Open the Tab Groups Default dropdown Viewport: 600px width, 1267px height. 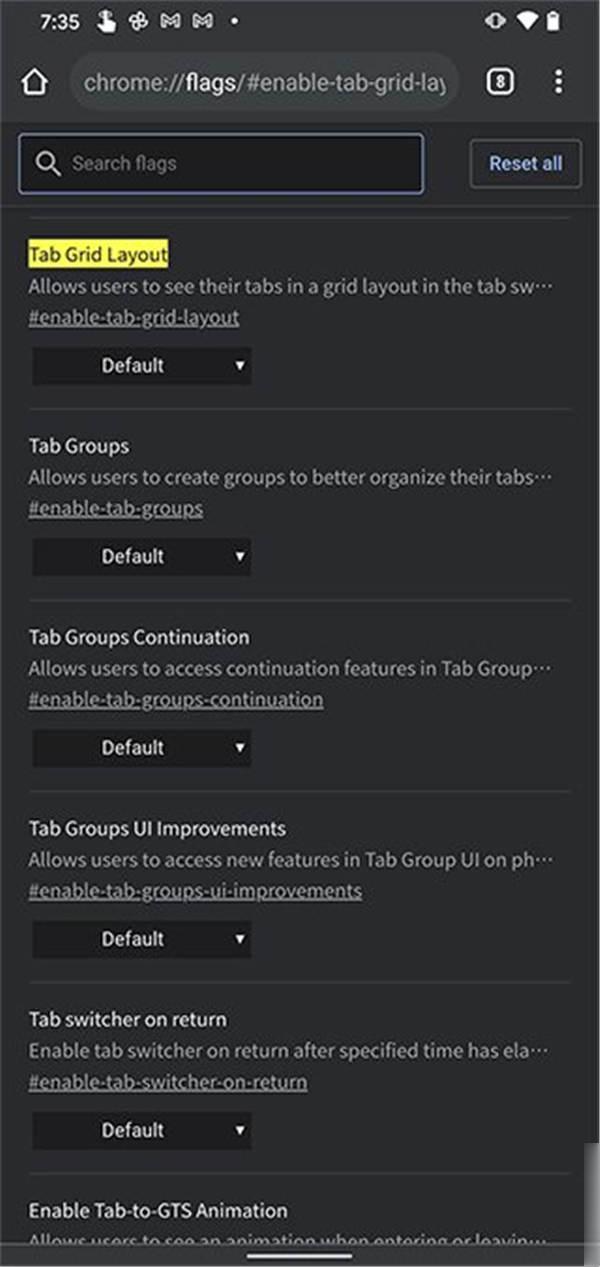click(142, 557)
